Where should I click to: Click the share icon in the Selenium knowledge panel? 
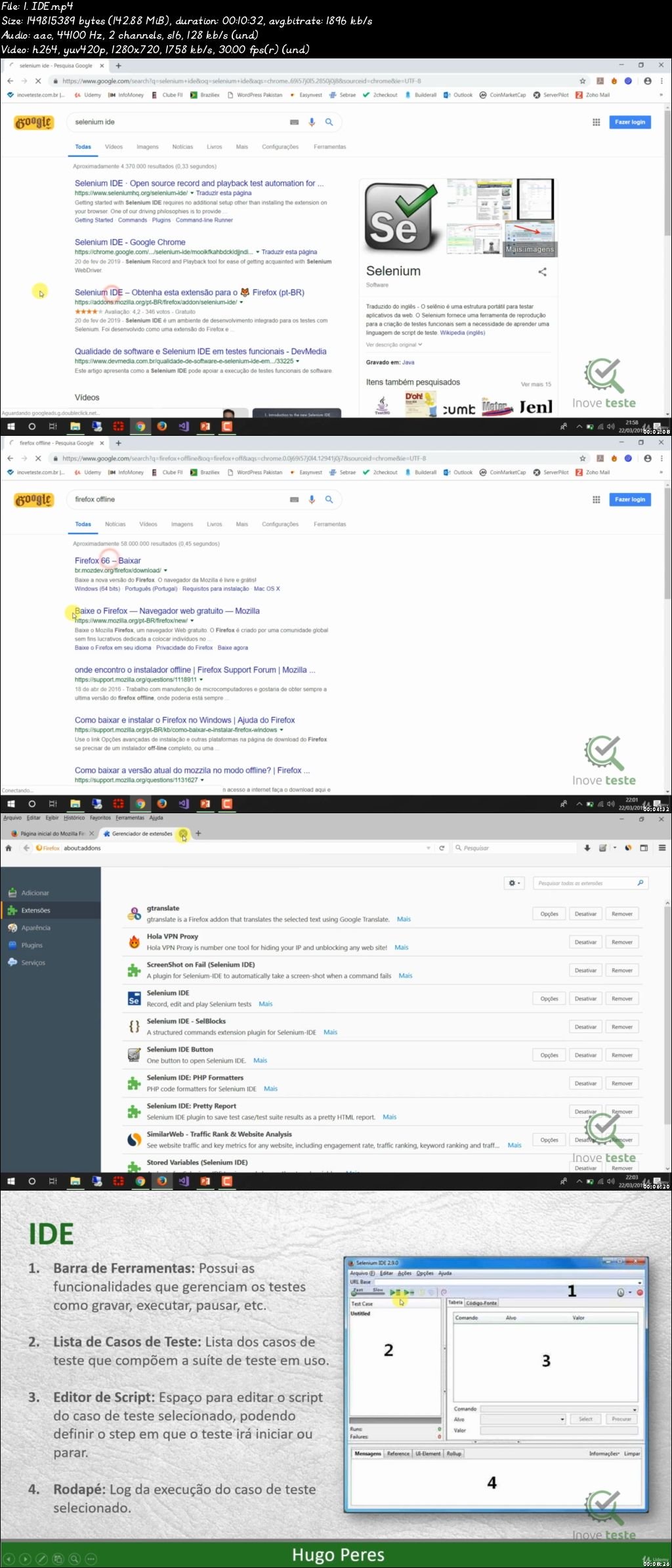[x=542, y=272]
